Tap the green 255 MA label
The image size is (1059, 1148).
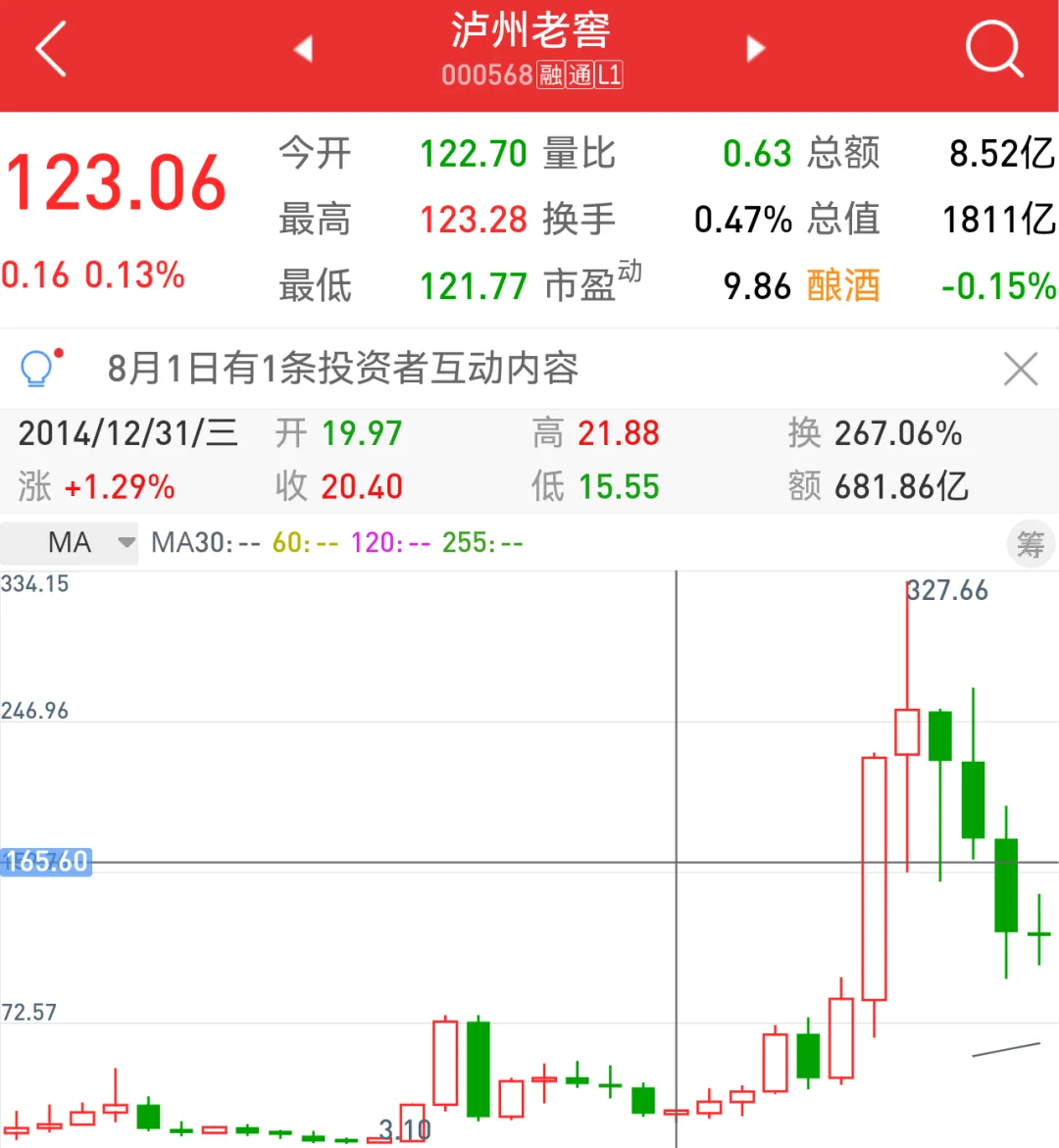click(482, 543)
